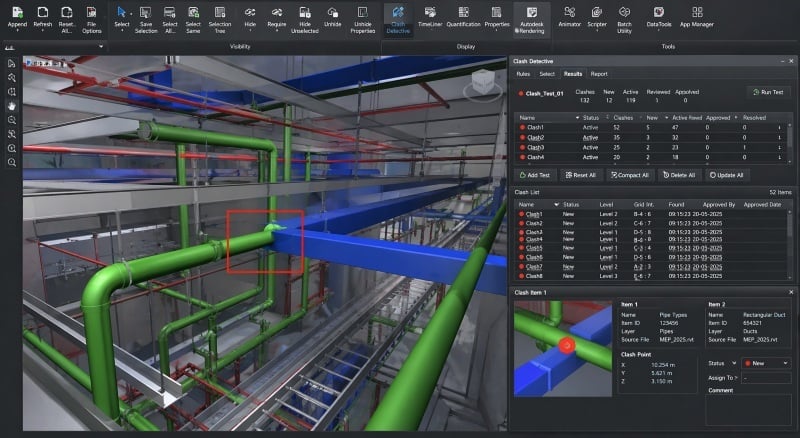This screenshot has width=800, height=438.
Task: Click the Reset All button in Clash Detective
Action: pyautogui.click(x=581, y=175)
